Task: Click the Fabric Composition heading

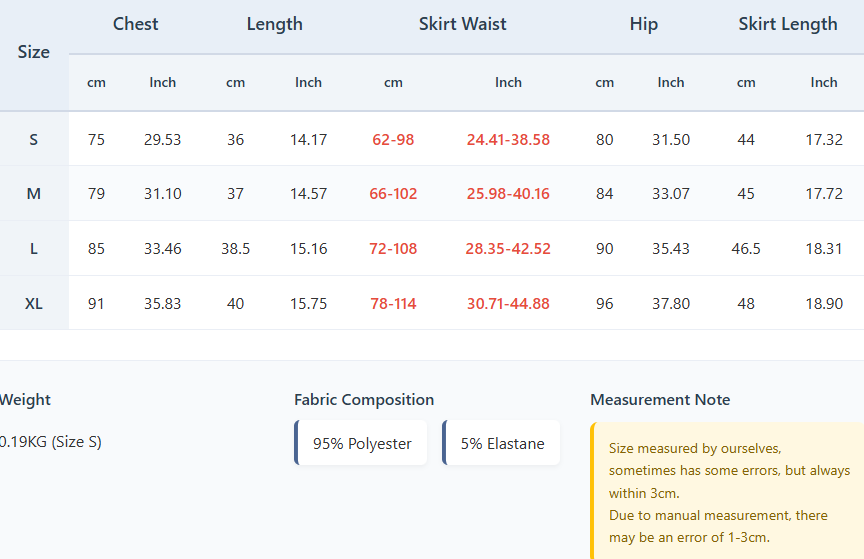Action: (364, 400)
